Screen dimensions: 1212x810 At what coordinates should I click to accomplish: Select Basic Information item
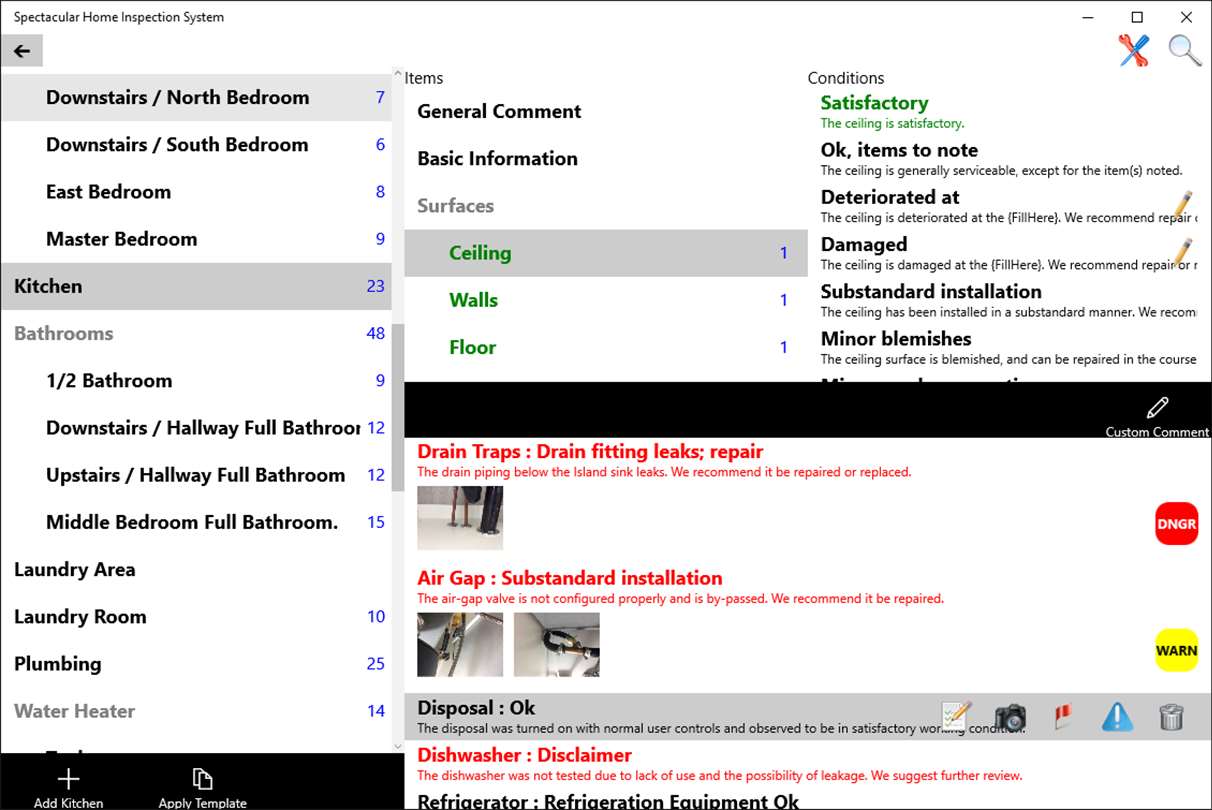pos(605,158)
